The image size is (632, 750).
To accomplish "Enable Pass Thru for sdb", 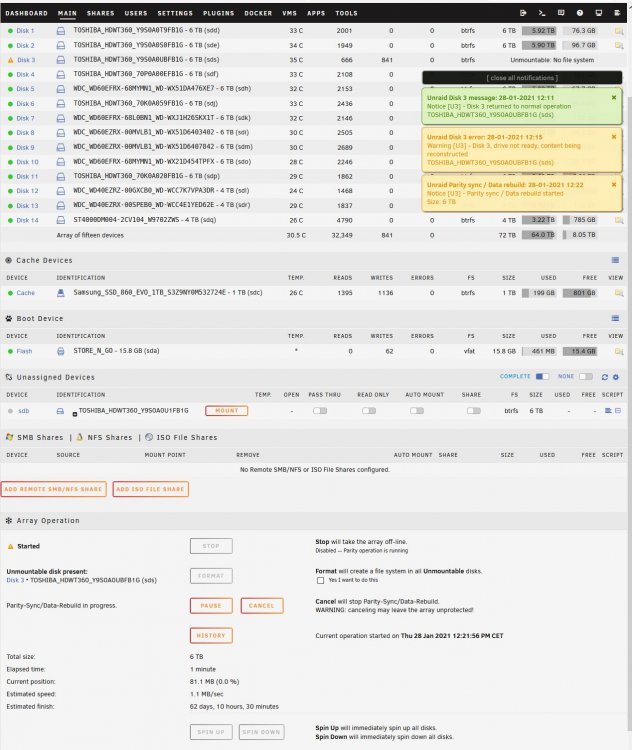I will (320, 411).
